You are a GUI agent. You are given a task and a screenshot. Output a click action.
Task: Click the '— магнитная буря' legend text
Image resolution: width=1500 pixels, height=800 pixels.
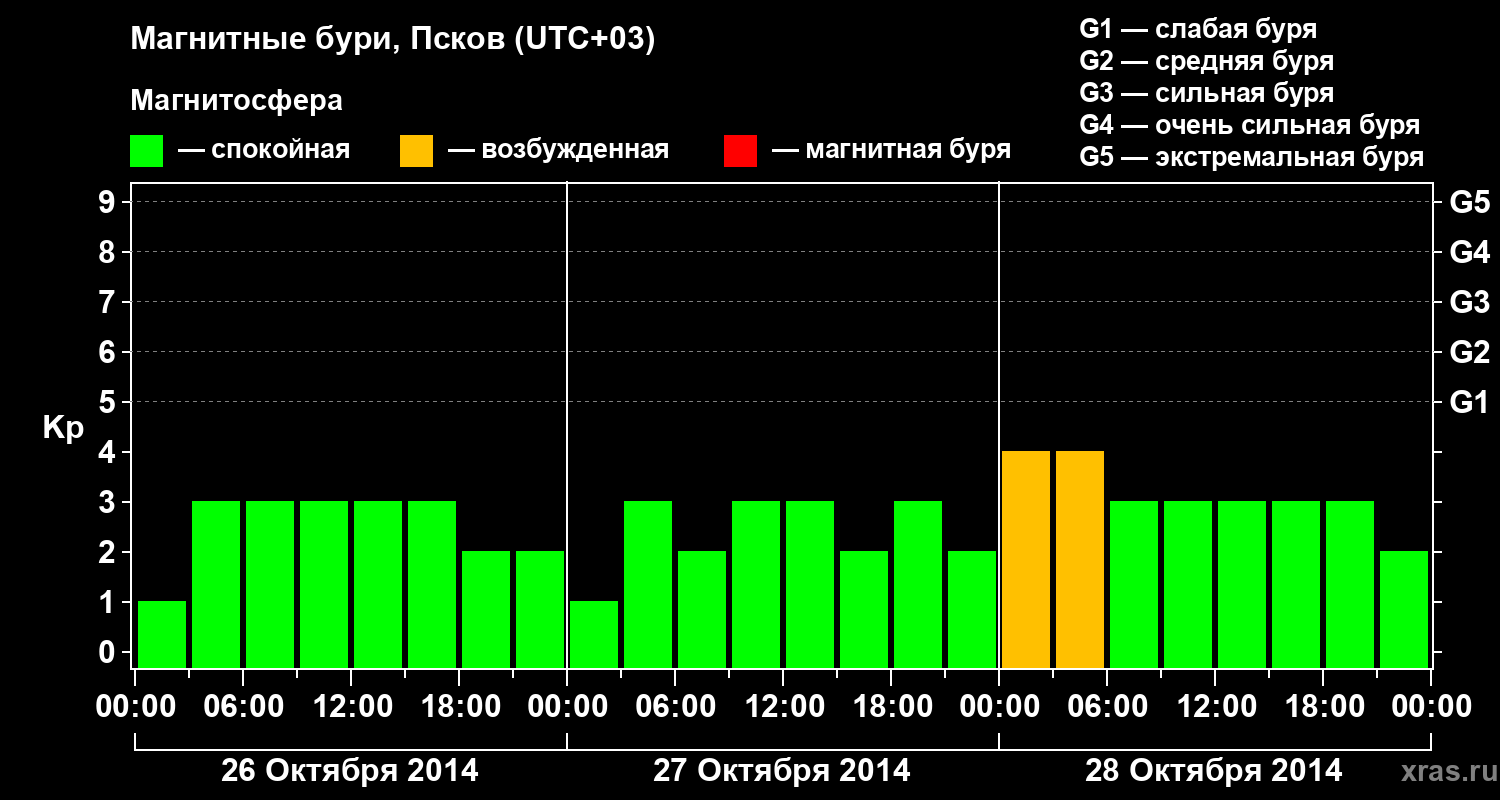(x=892, y=150)
